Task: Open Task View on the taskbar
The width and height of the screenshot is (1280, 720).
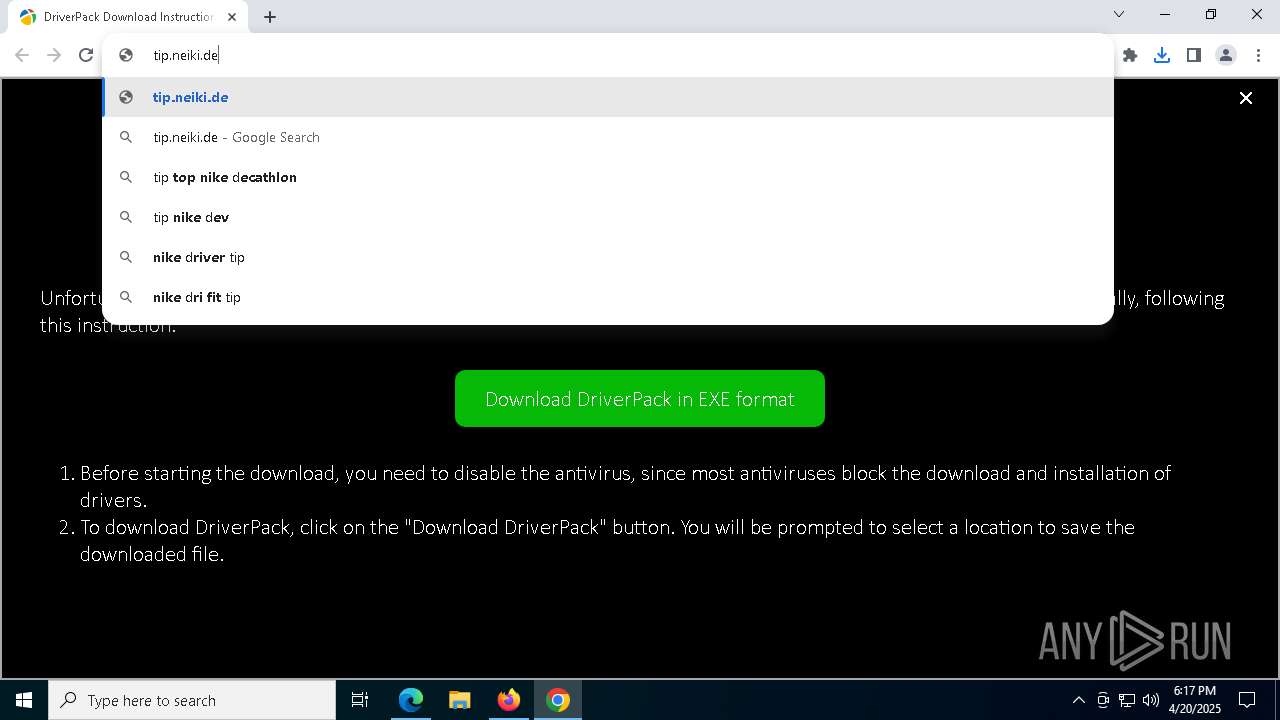Action: pos(360,700)
